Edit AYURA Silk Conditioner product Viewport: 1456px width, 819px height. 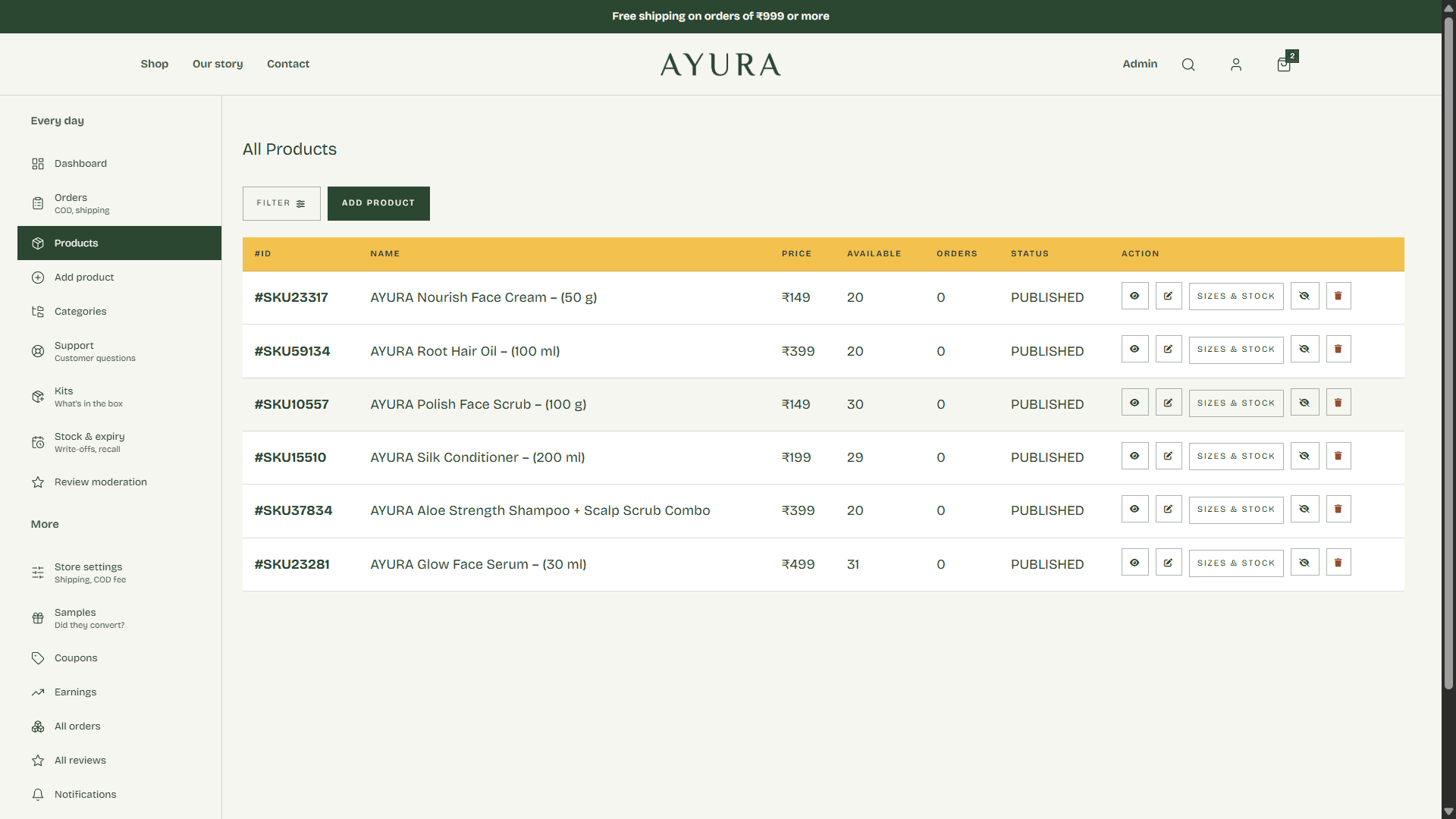coord(1169,456)
